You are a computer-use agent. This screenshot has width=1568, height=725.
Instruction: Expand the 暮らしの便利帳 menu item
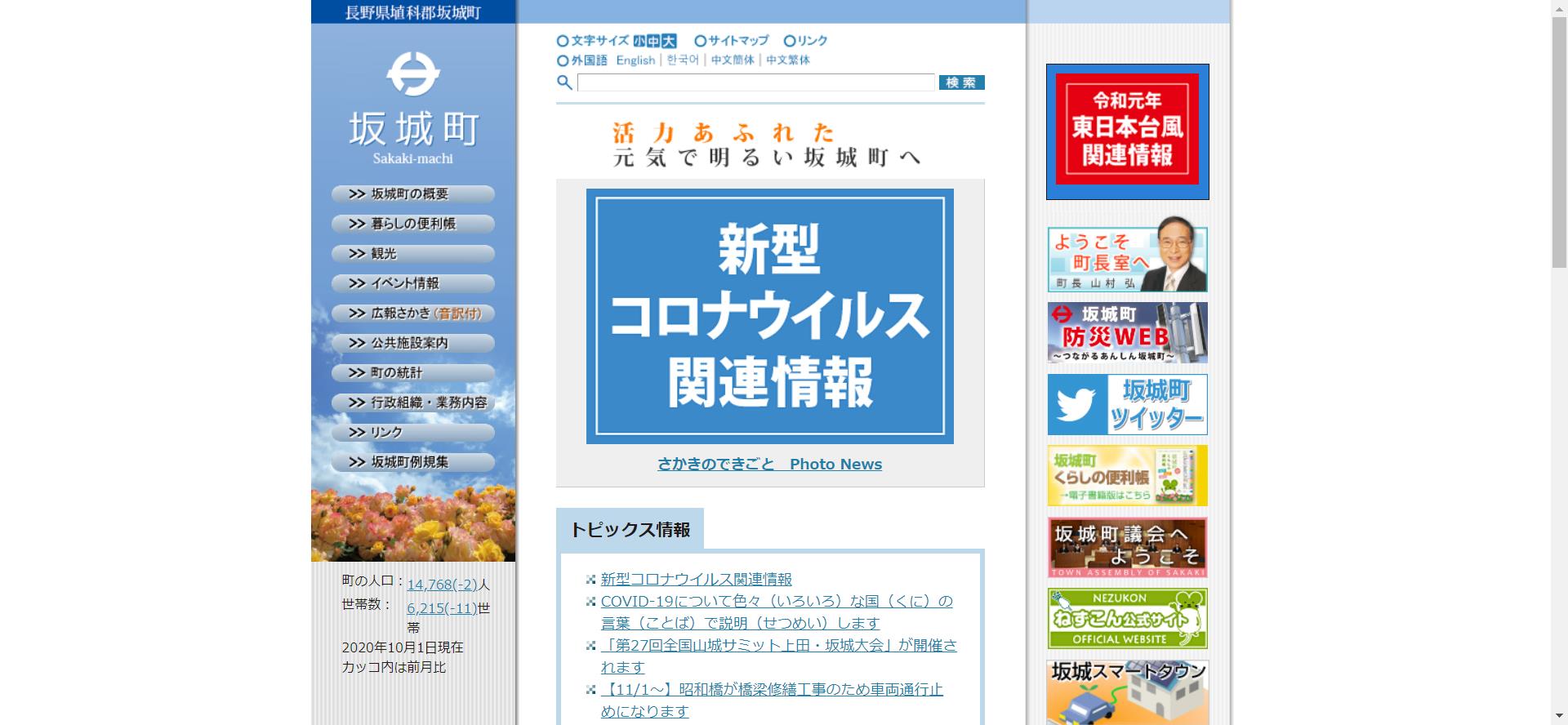[412, 224]
